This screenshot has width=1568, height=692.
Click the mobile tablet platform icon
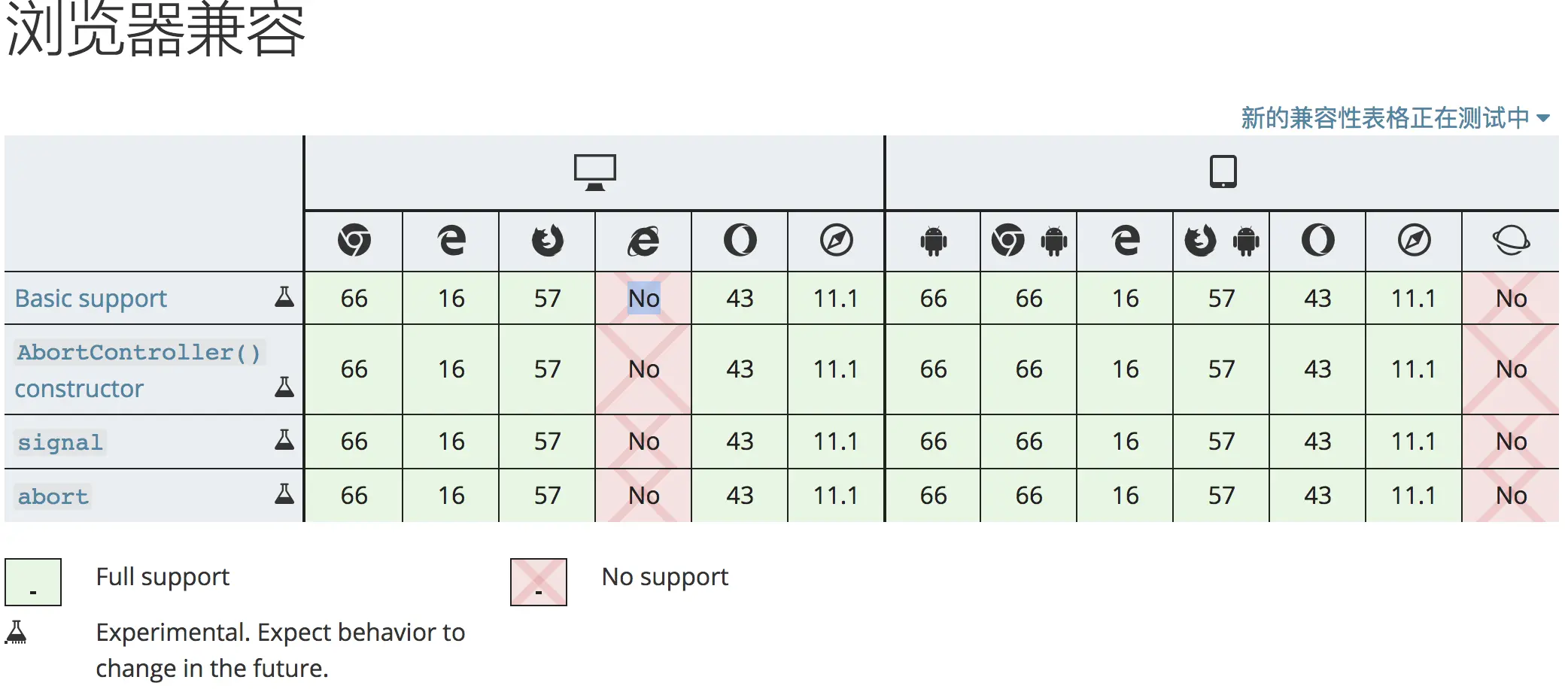pyautogui.click(x=1223, y=171)
